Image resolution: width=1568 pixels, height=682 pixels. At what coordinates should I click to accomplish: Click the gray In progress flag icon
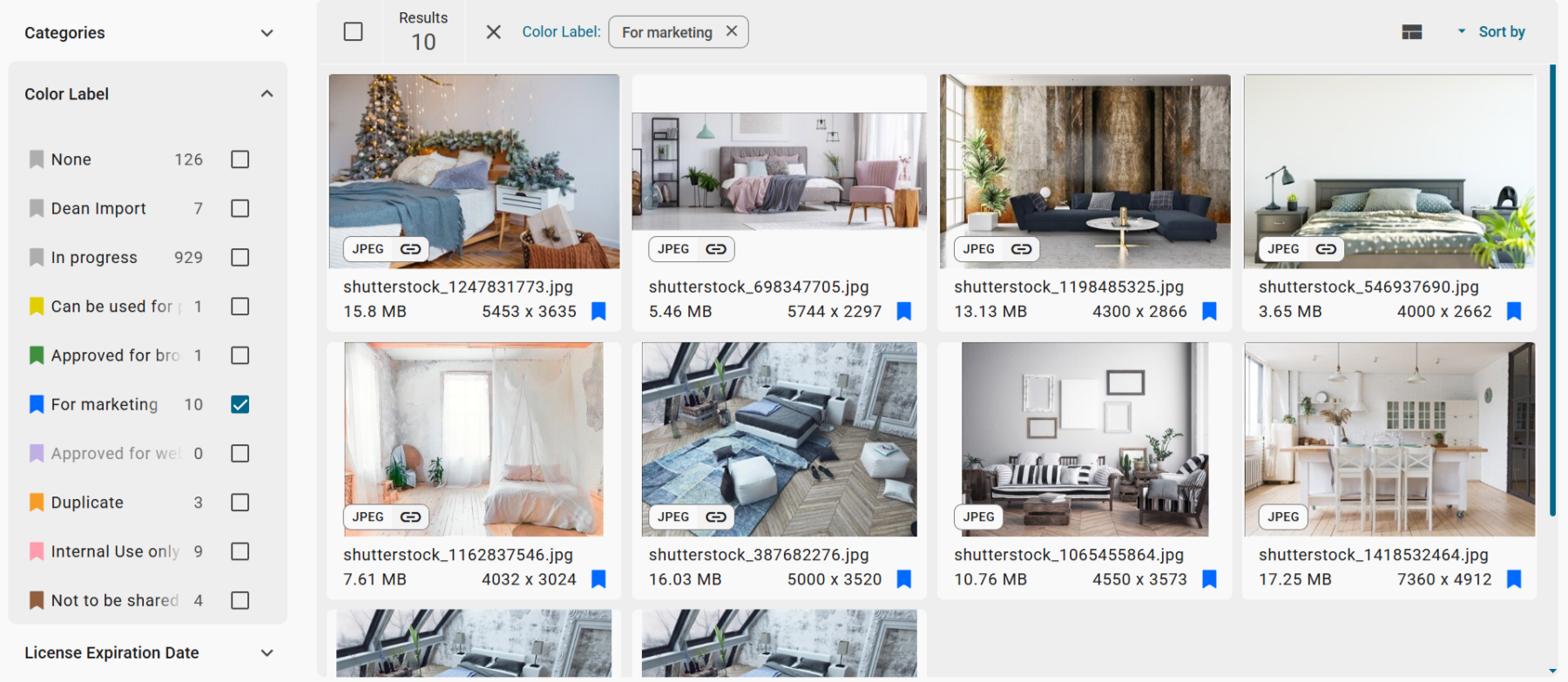click(x=37, y=258)
